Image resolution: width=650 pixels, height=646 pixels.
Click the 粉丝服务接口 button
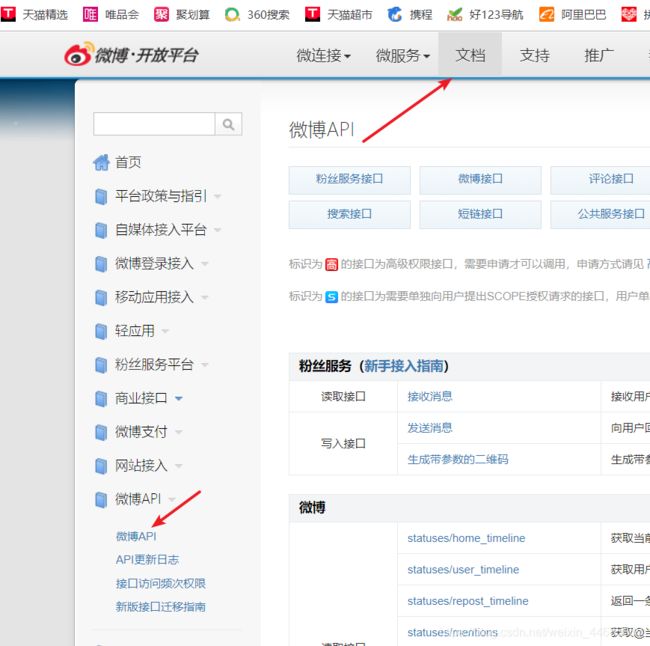coord(349,180)
